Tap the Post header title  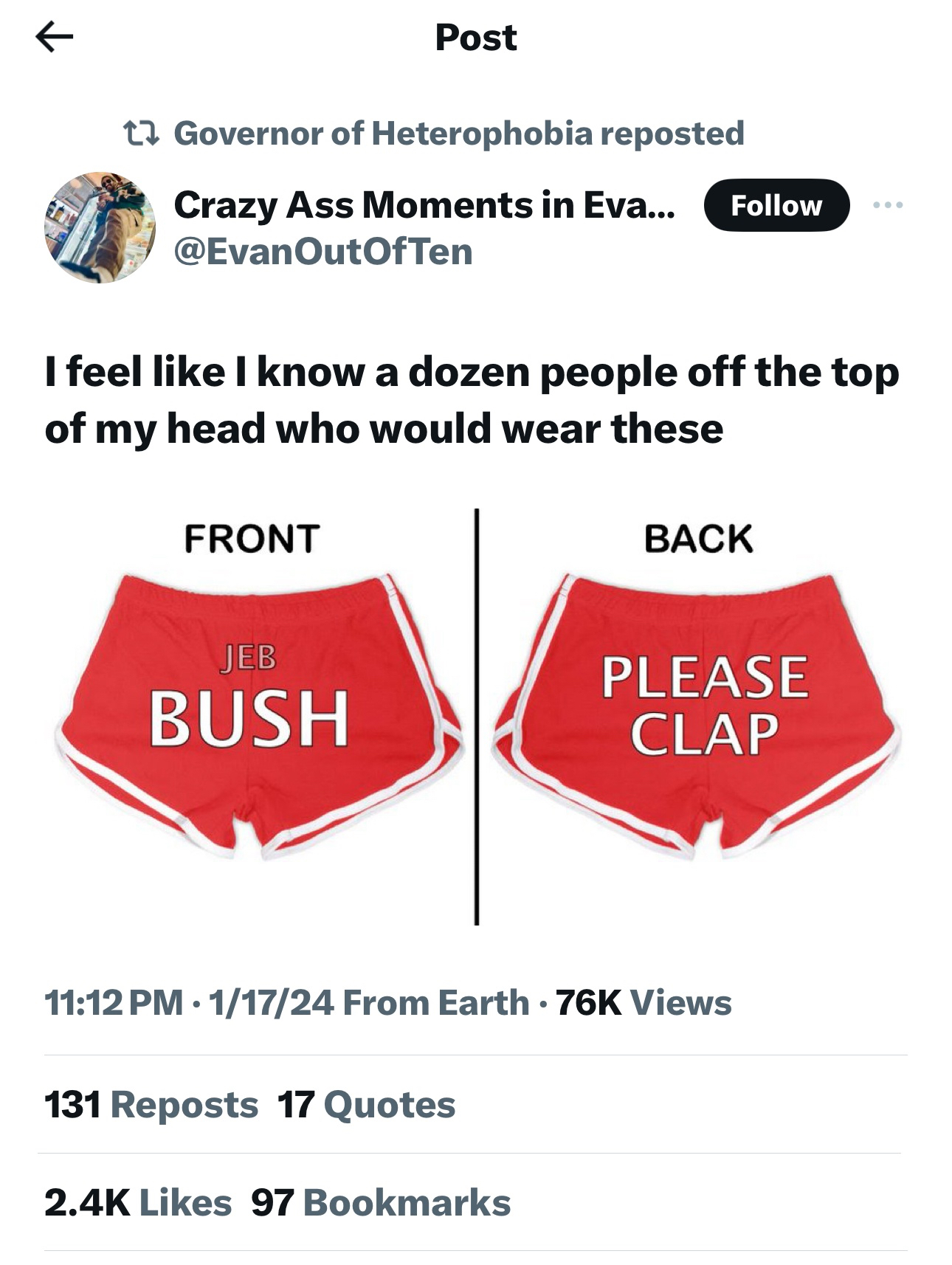point(476,37)
